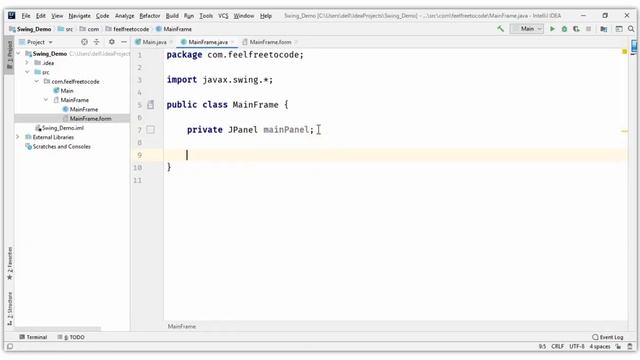The height and width of the screenshot is (360, 640).
Task: Toggle the Structure side tab
Action: (10, 309)
